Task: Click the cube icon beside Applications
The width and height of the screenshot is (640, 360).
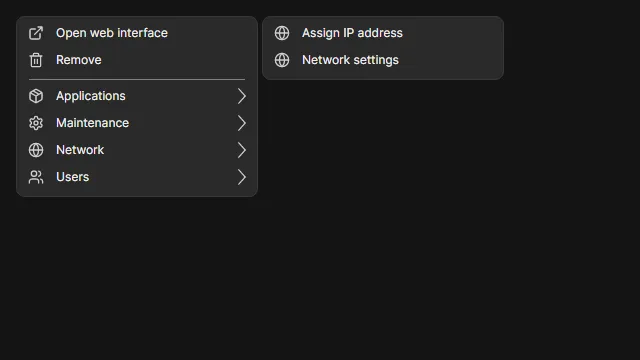Action: tap(36, 96)
